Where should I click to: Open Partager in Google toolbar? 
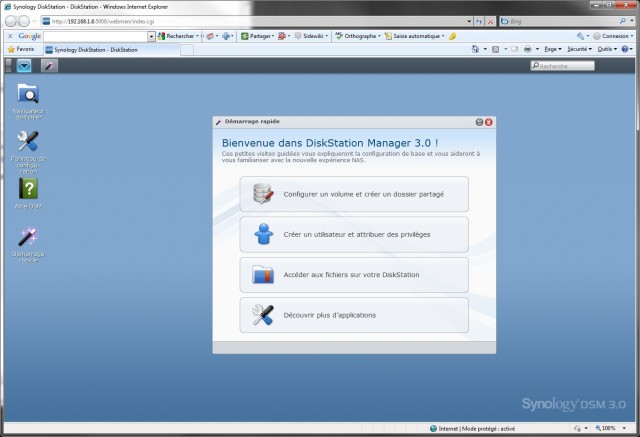[x=258, y=36]
